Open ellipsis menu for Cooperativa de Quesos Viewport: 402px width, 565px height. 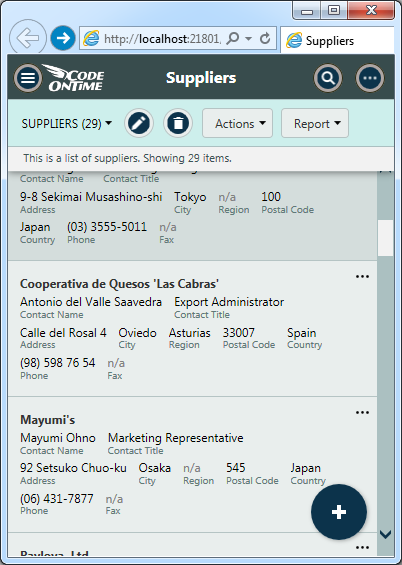pos(362,277)
